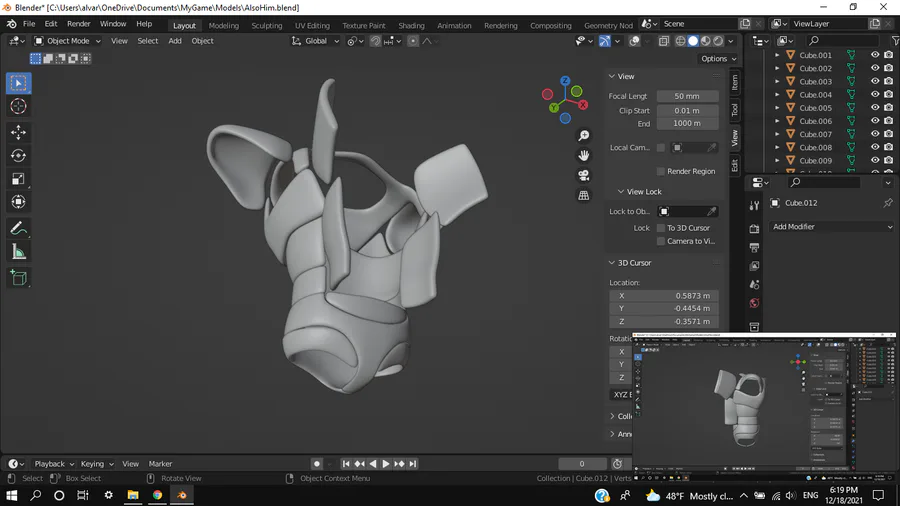The height and width of the screenshot is (506, 900).
Task: Switch to wireframe viewport shading
Action: (x=680, y=41)
